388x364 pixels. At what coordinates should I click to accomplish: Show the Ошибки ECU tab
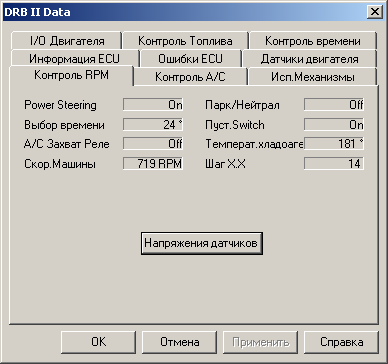(190, 59)
